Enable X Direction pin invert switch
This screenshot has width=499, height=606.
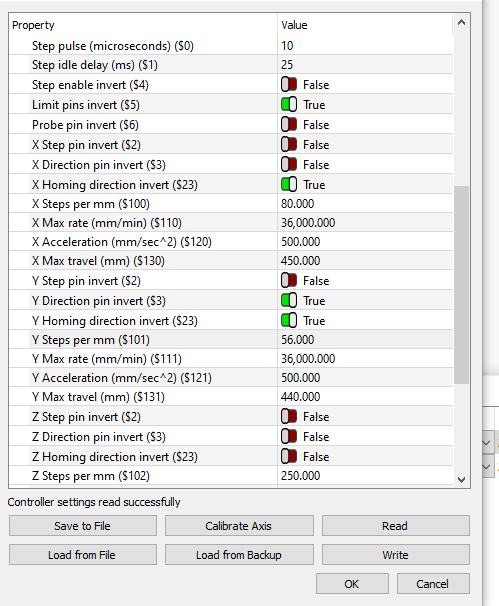289,165
